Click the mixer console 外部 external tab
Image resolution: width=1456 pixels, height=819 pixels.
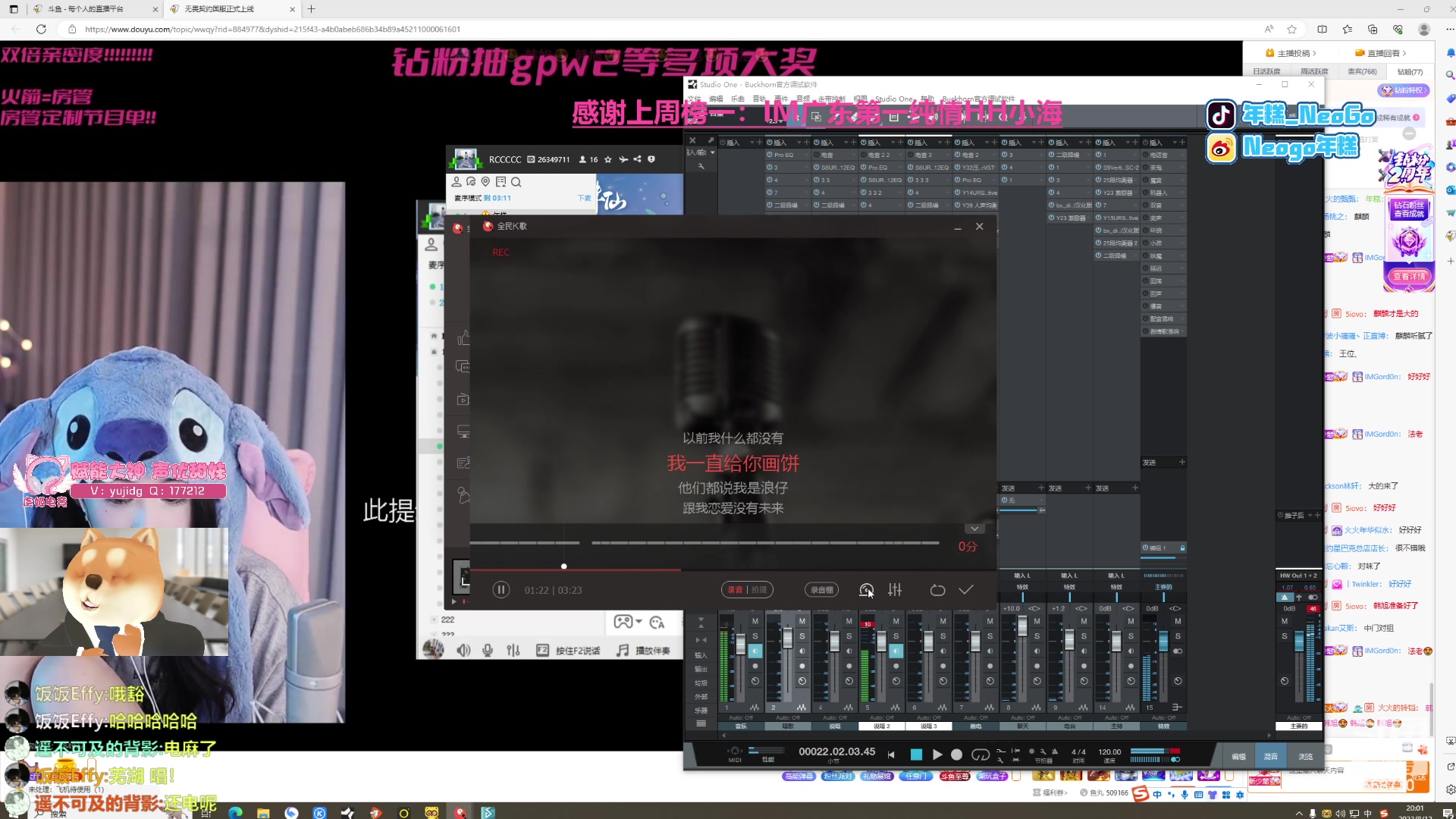701,697
